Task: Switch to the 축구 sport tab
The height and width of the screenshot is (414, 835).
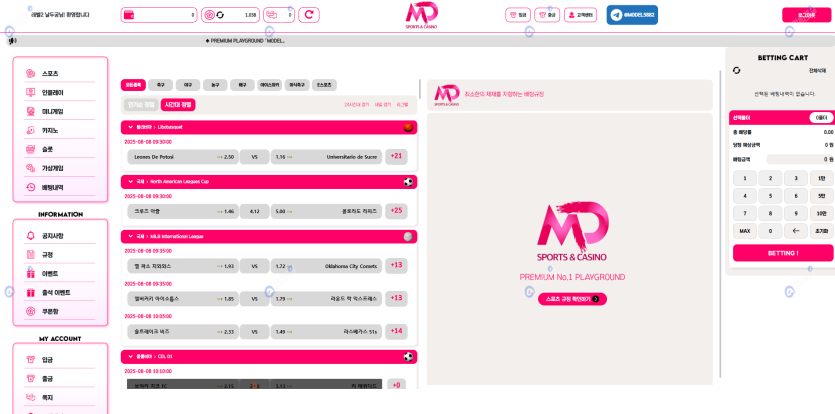Action: tap(162, 85)
